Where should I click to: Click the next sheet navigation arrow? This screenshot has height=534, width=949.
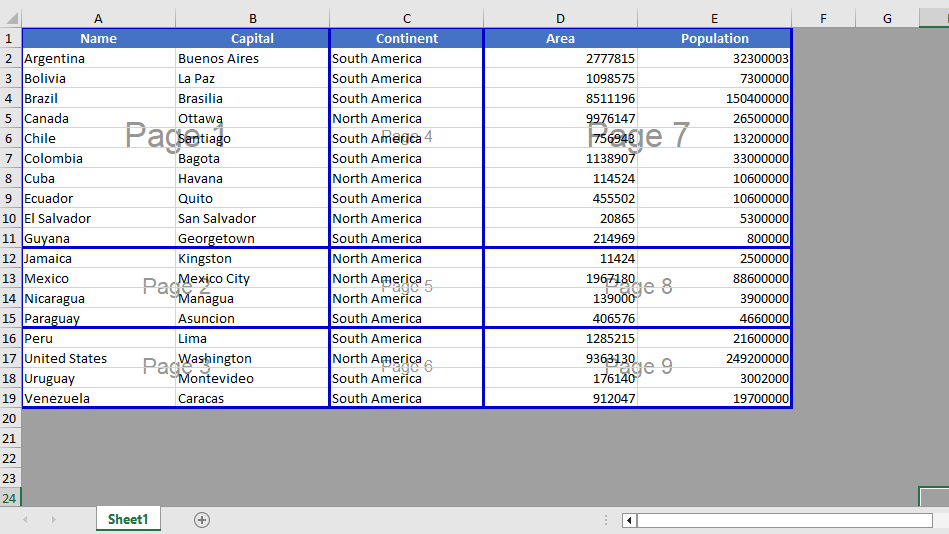53,519
